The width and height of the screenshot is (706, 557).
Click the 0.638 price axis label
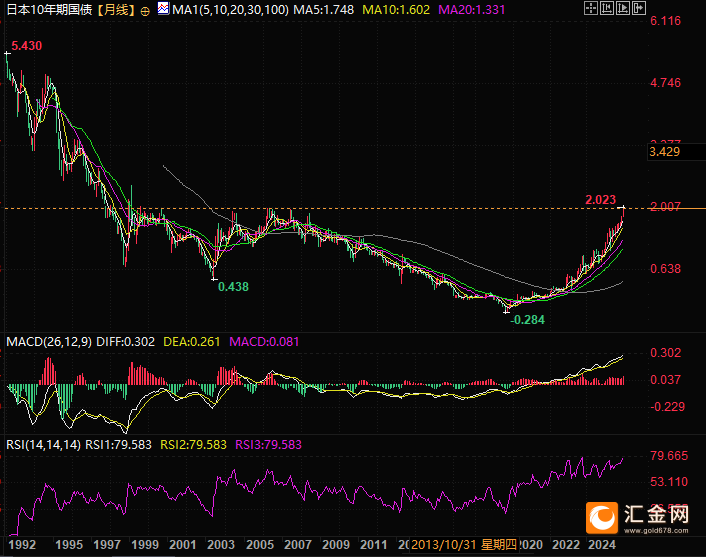(x=665, y=269)
